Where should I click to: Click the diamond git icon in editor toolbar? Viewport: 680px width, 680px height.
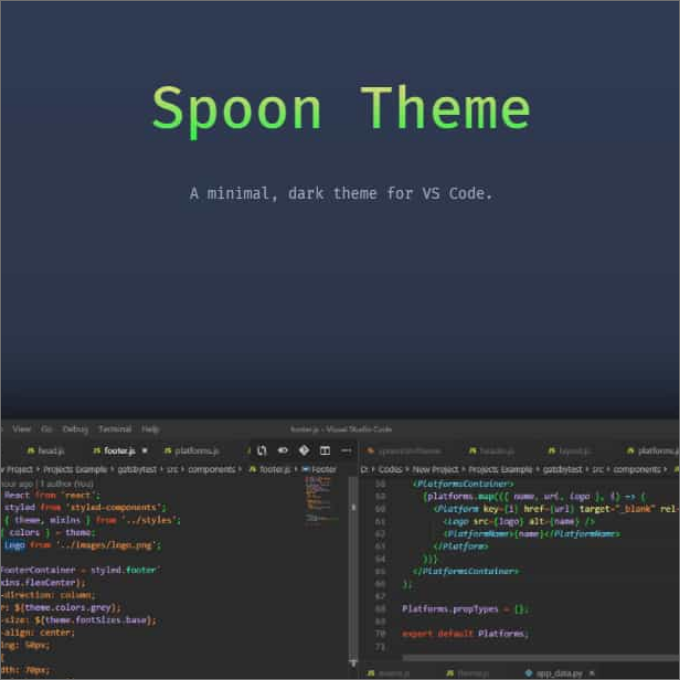pos(304,451)
